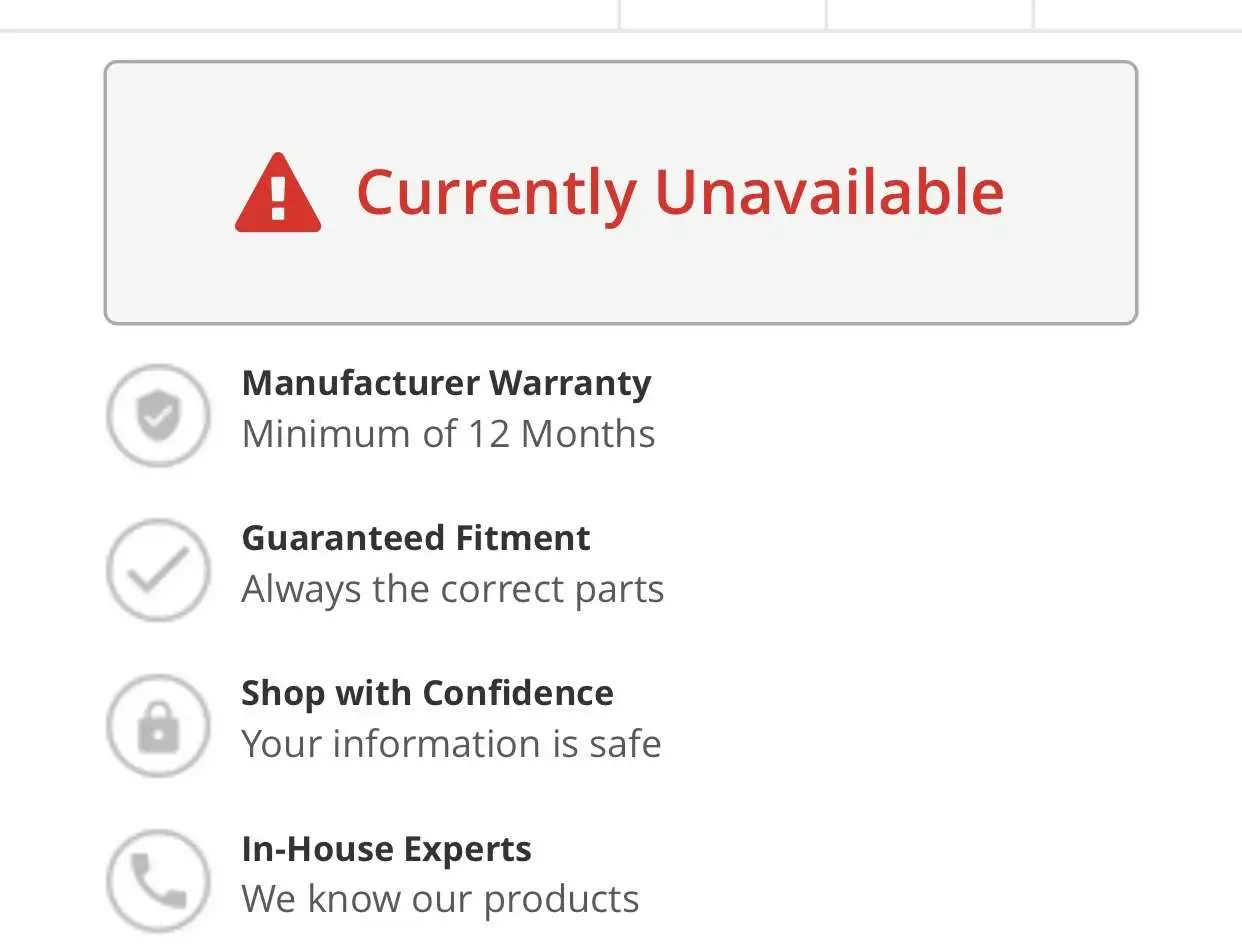Screen dimensions: 1242x951
Task: Click the word 'Unavailable' in red banner
Action: [829, 192]
